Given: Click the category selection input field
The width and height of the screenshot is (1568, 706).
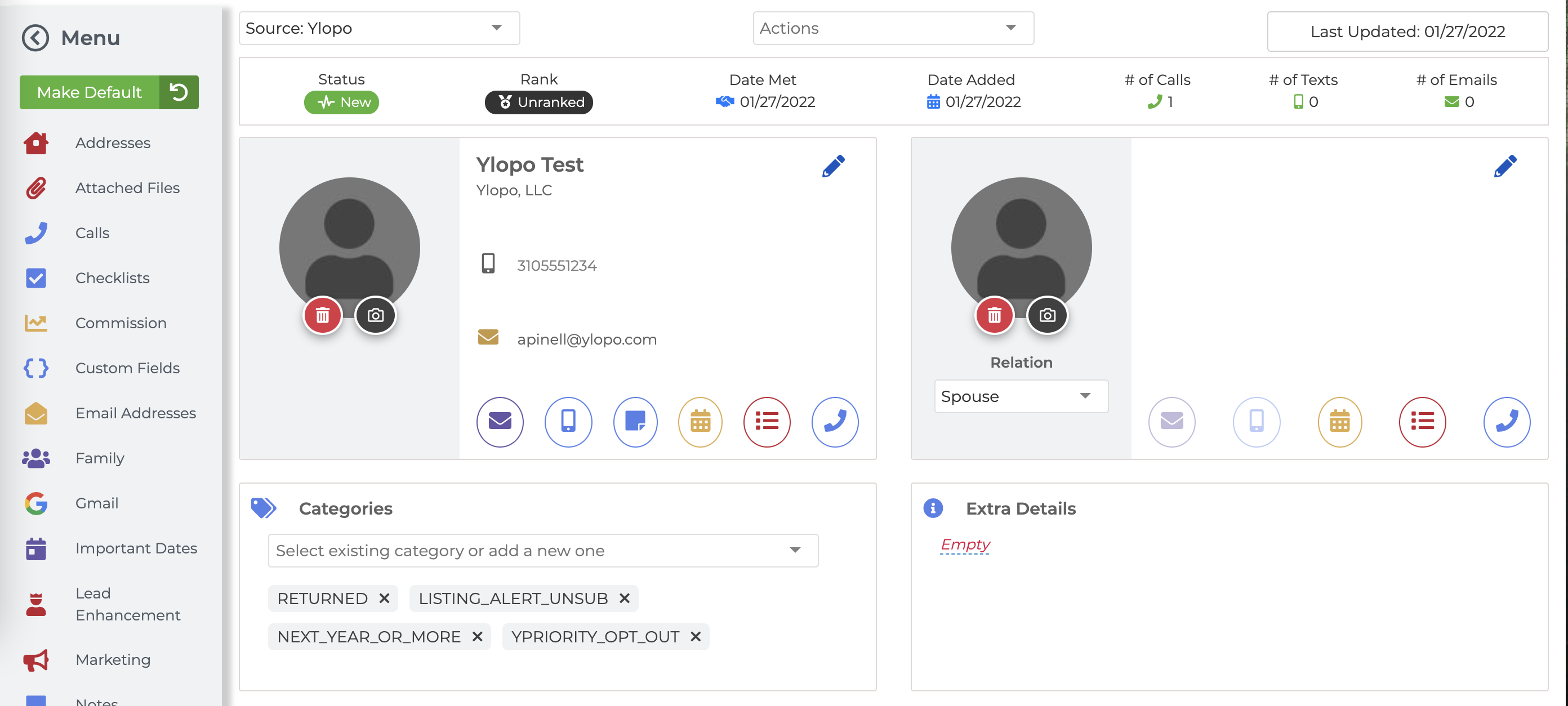Looking at the screenshot, I should point(529,551).
